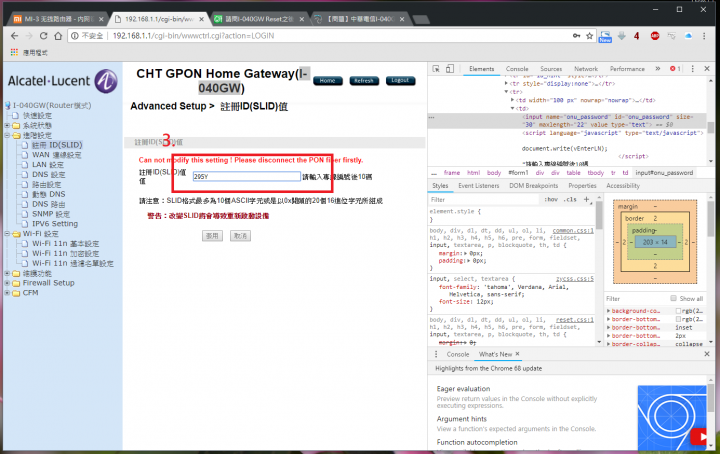Open the extension with New badge
The height and width of the screenshot is (454, 720).
605,37
